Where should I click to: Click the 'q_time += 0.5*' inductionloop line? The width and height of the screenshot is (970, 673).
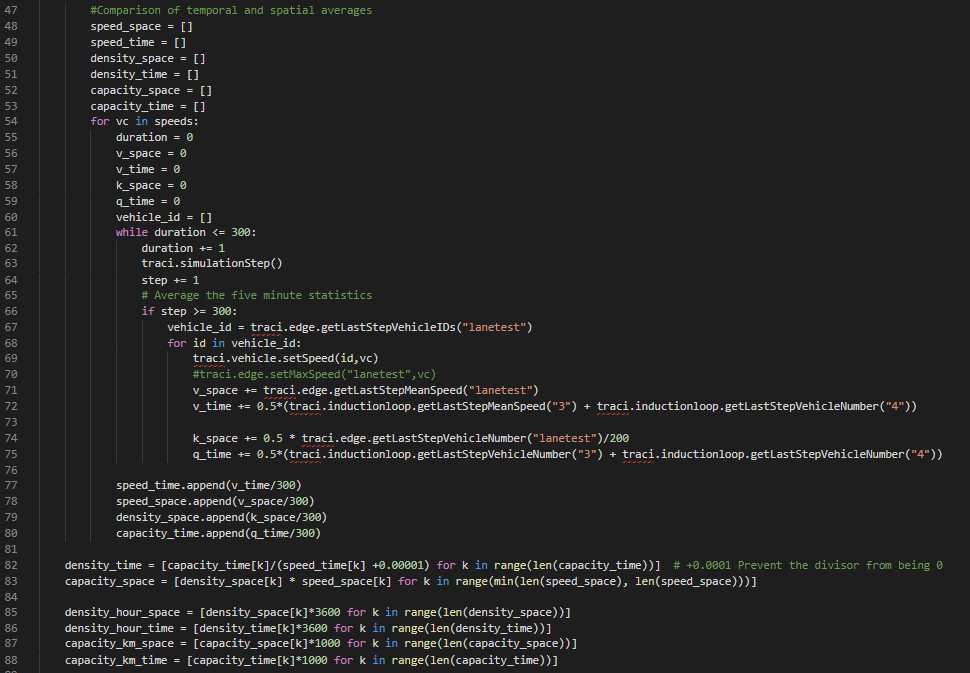point(567,455)
